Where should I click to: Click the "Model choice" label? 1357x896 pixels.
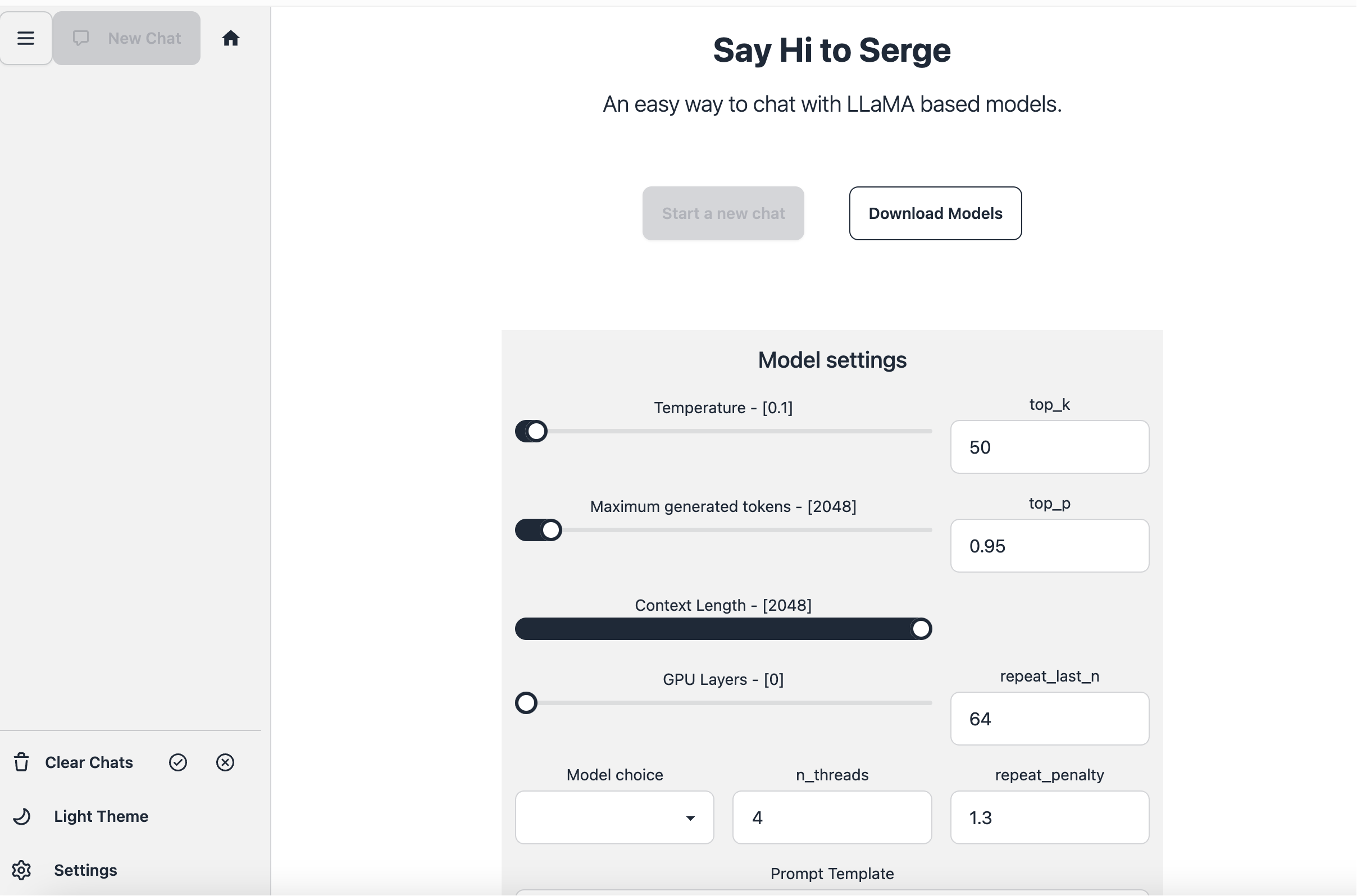click(x=614, y=775)
